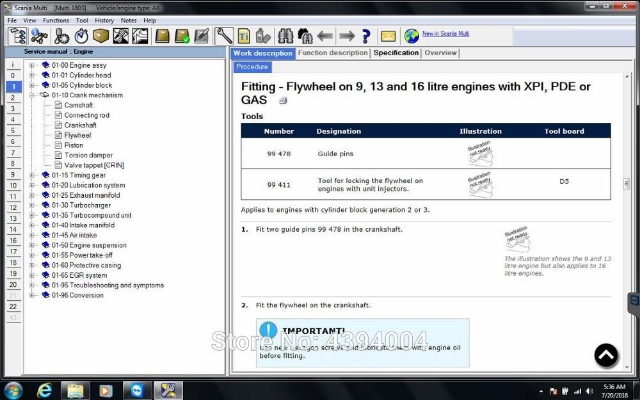Collapse the 01-10 Crank mechanism node

[31, 95]
